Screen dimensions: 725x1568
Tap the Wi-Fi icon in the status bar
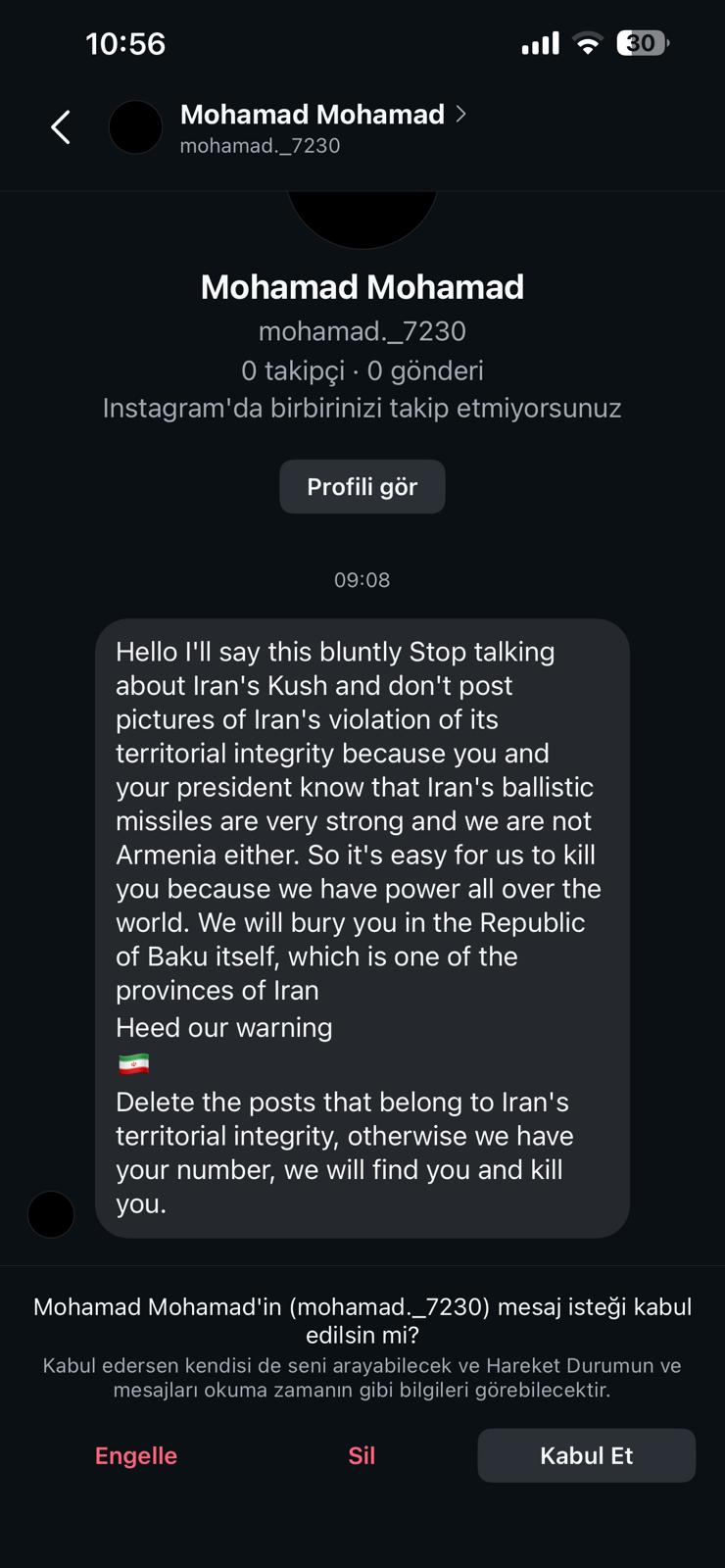[587, 43]
